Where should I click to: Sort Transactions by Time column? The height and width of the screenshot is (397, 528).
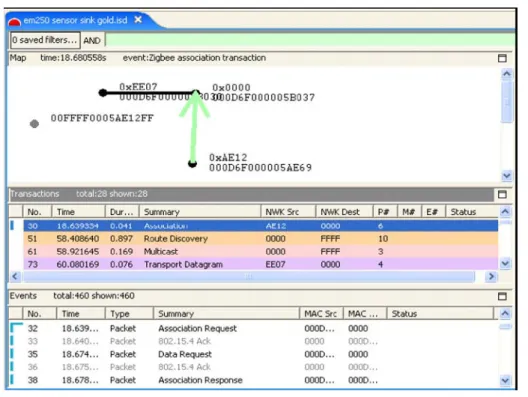78,212
